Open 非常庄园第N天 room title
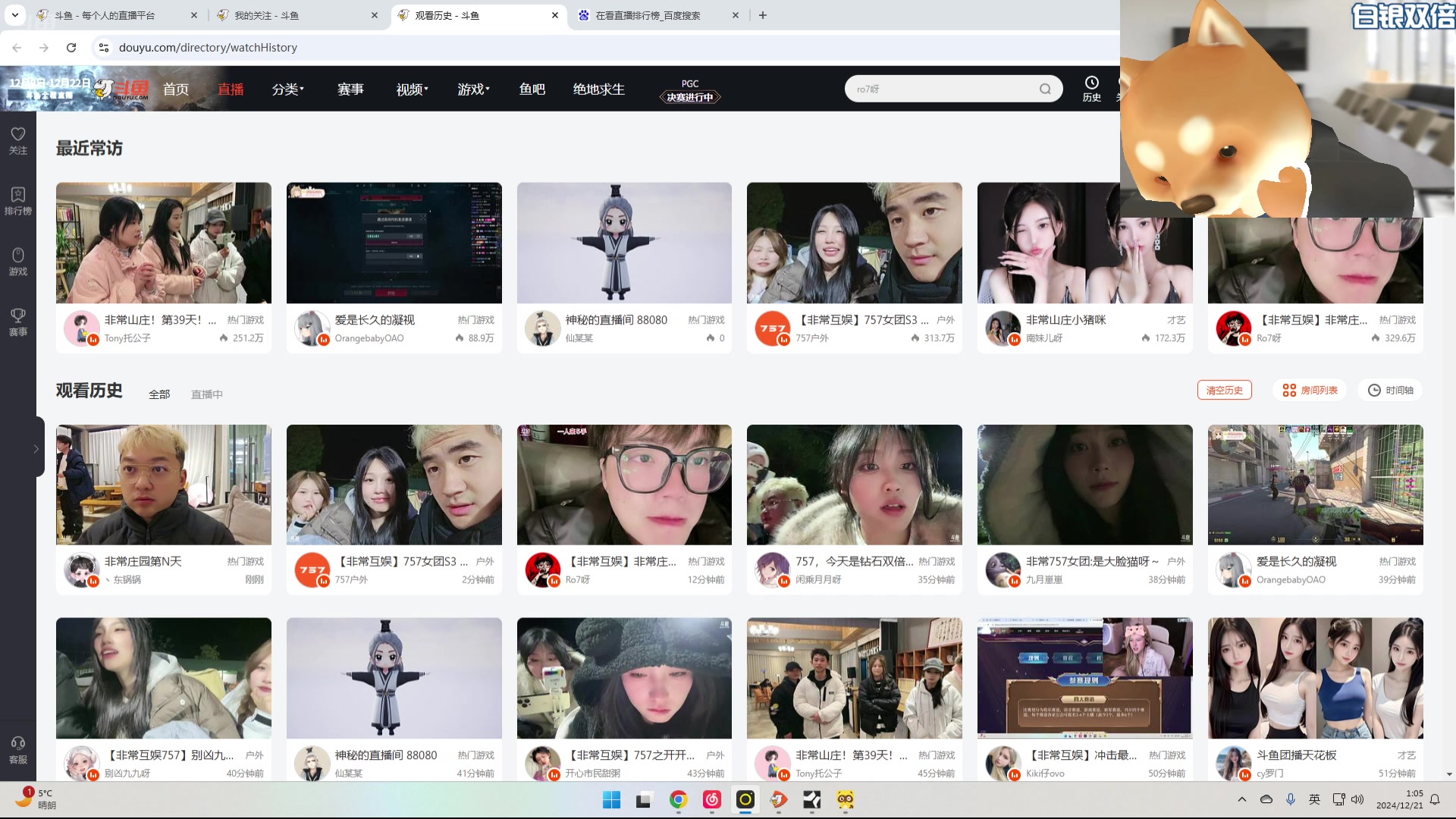Image resolution: width=1456 pixels, height=819 pixels. 143,561
